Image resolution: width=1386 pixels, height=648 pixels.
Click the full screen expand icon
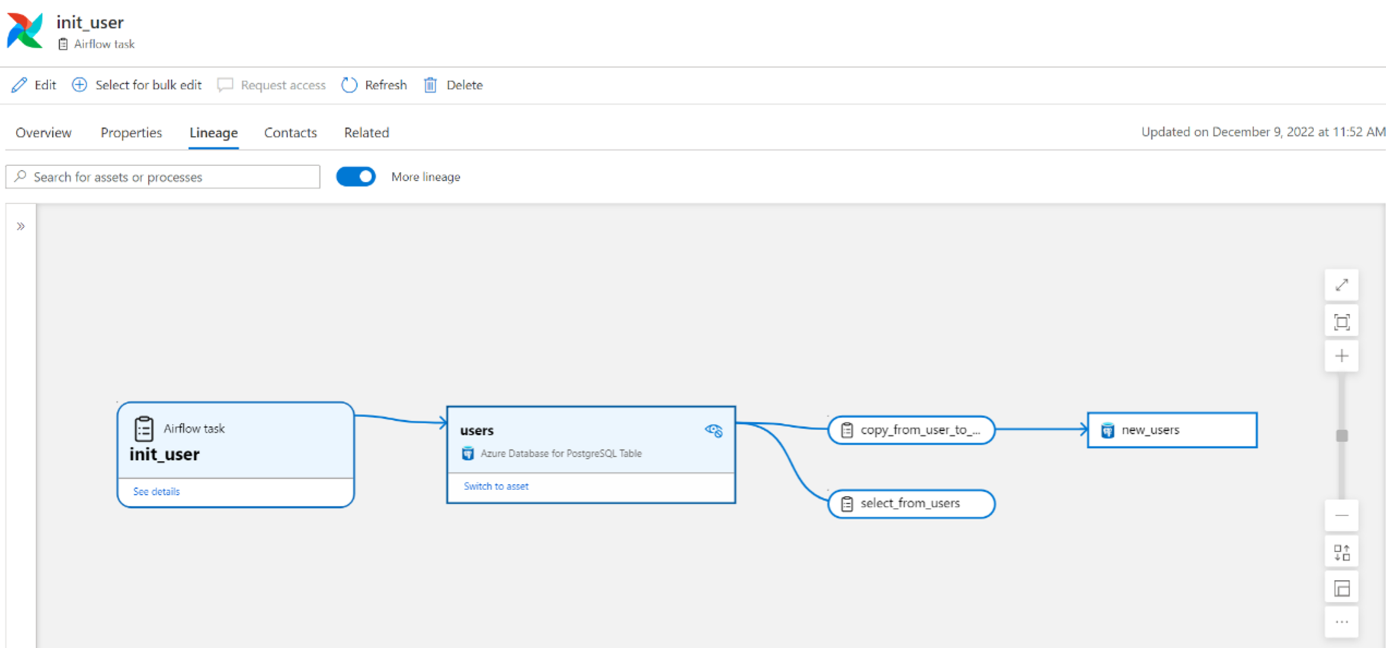(x=1341, y=285)
